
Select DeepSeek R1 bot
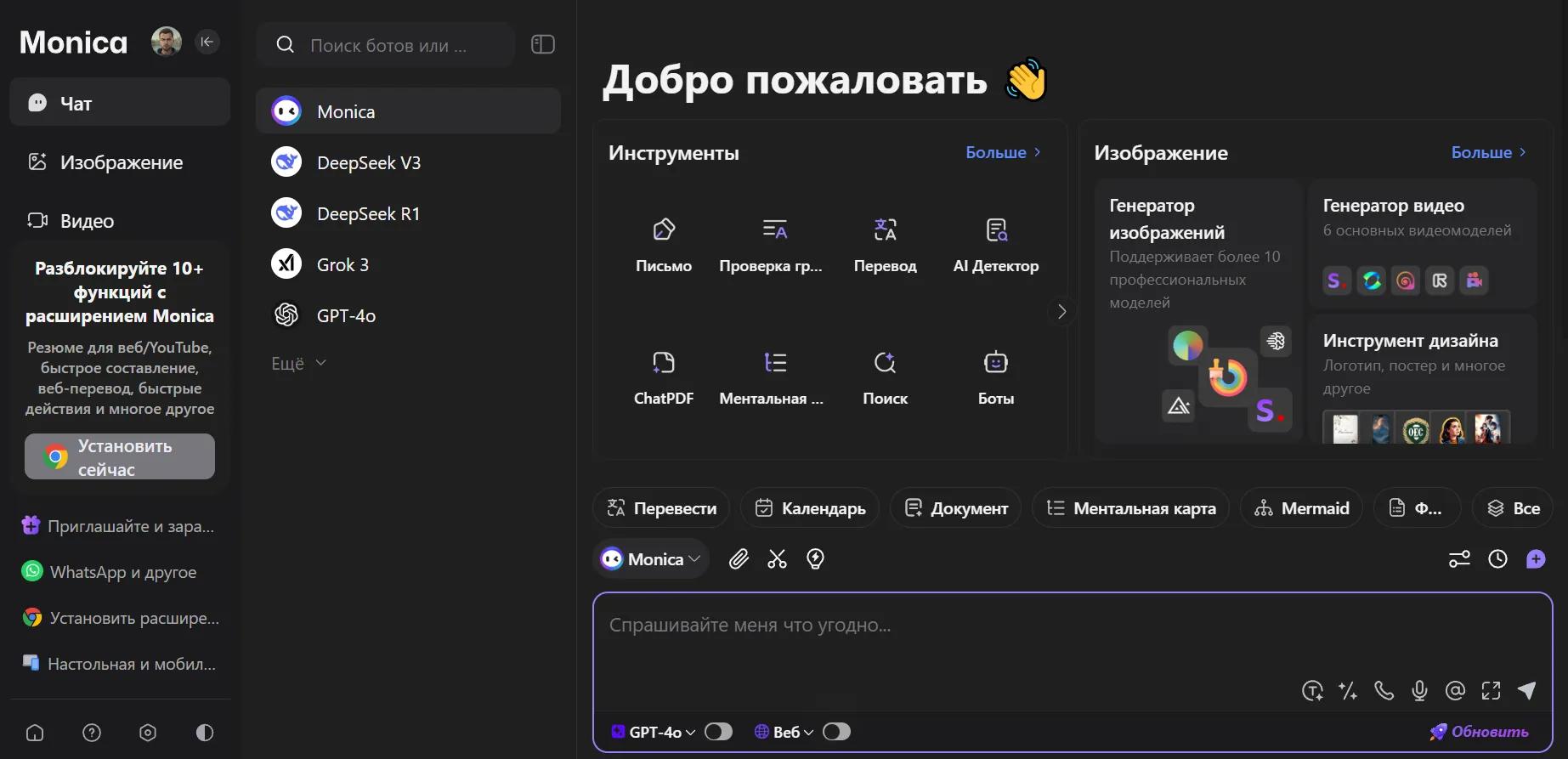408,212
